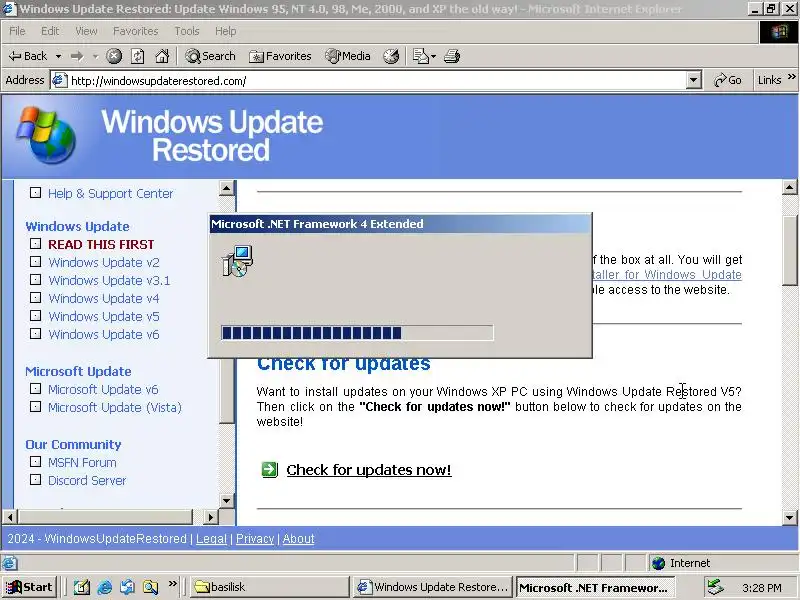The width and height of the screenshot is (800, 600).
Task: Switch to the basilisk taskbar button
Action: (269, 587)
